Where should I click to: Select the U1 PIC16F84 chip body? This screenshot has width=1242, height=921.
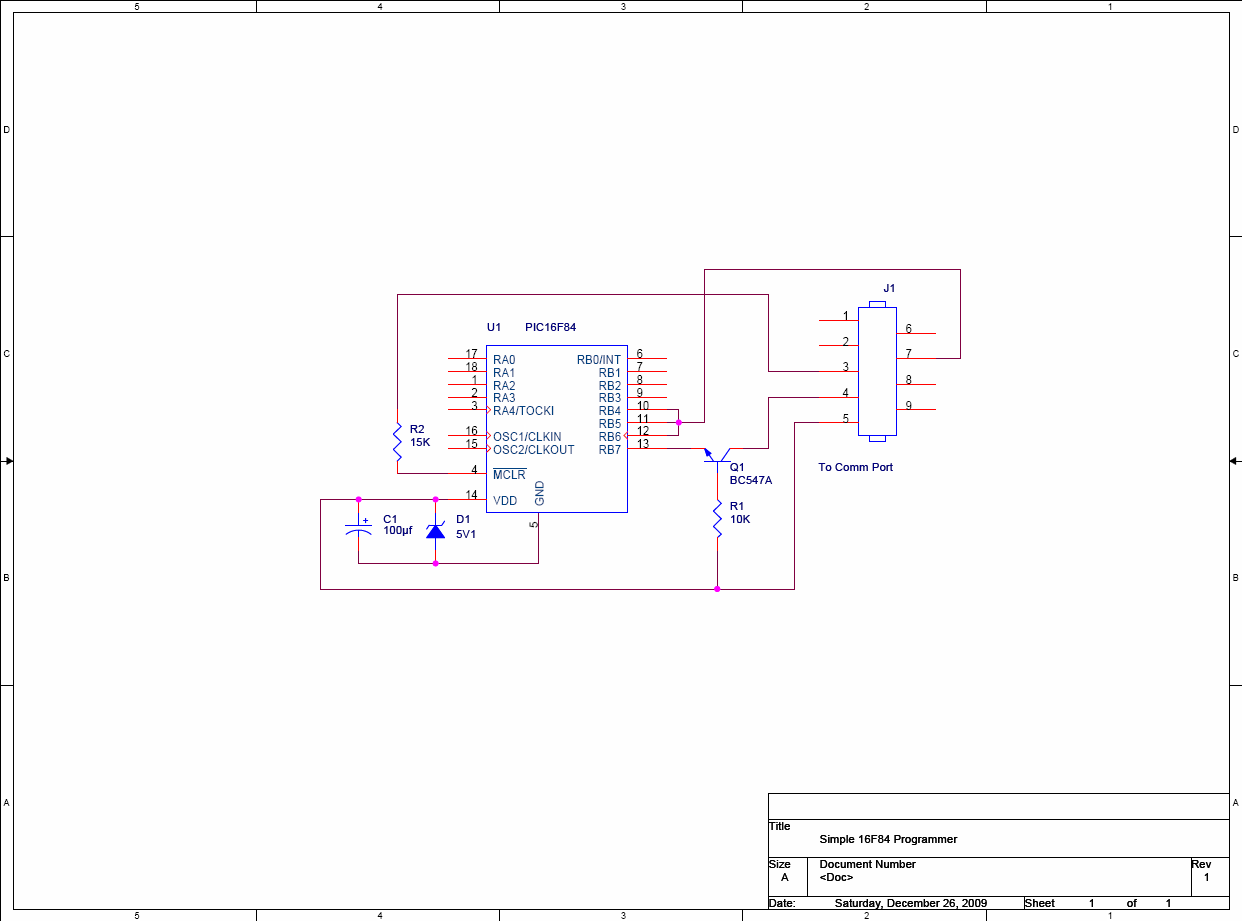(x=557, y=429)
